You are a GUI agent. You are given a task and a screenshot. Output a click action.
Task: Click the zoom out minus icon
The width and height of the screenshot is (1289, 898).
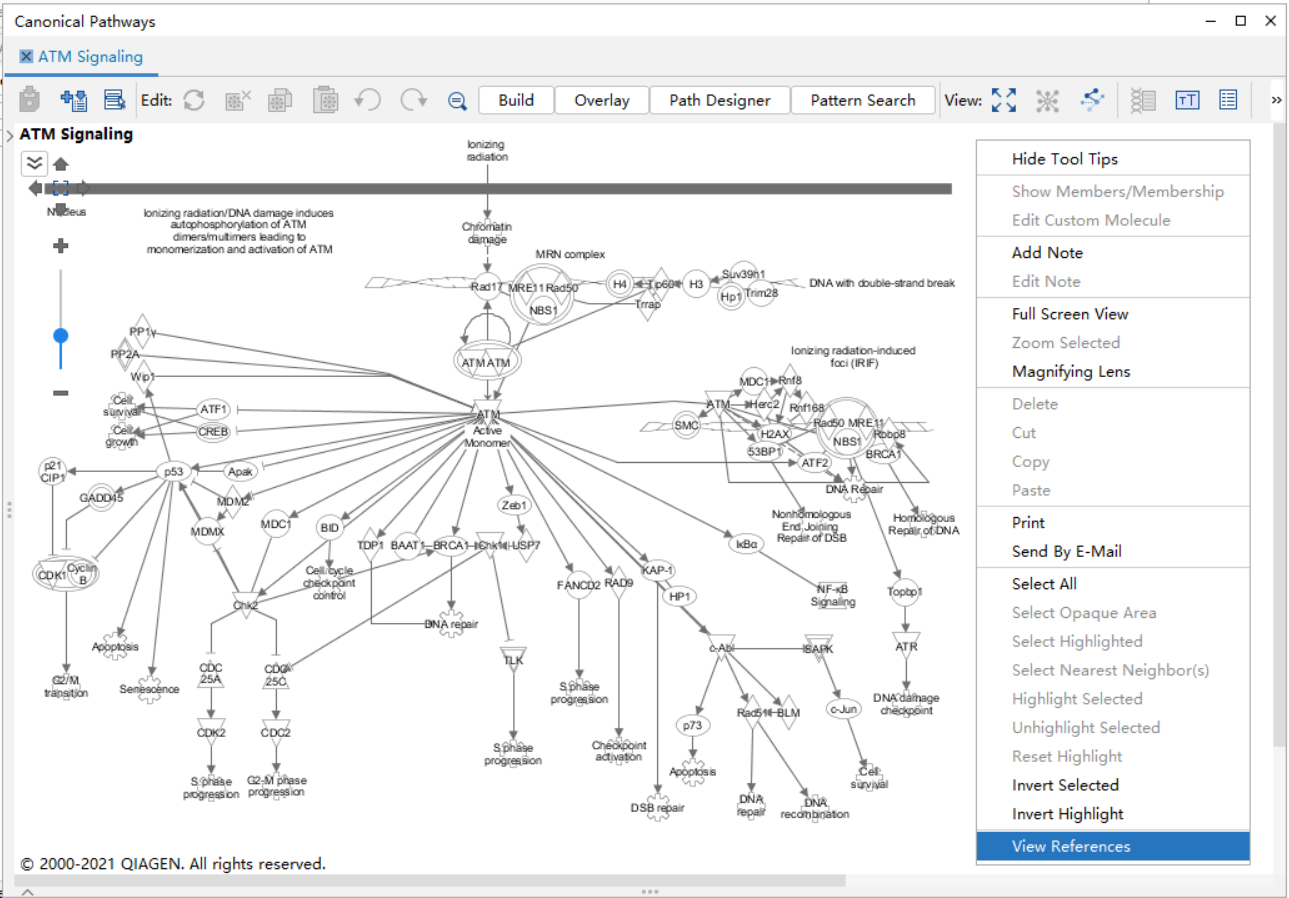coord(61,393)
